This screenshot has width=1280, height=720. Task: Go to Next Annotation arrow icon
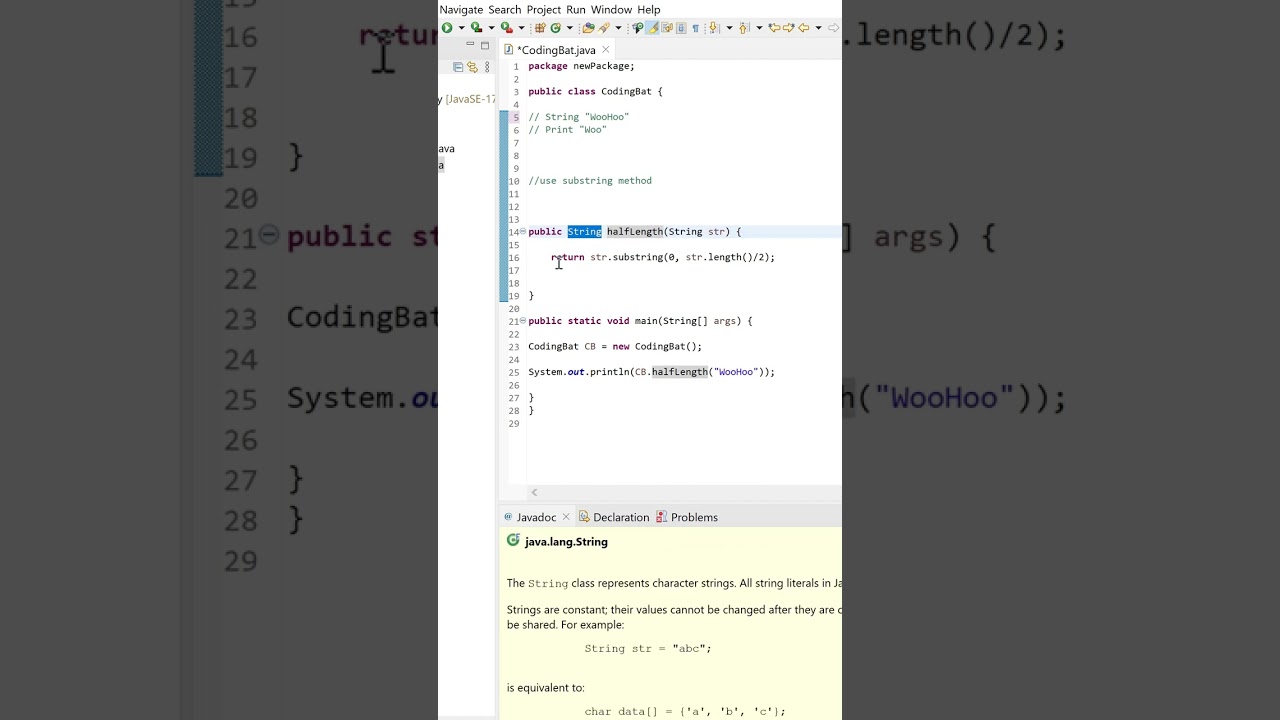(x=713, y=28)
